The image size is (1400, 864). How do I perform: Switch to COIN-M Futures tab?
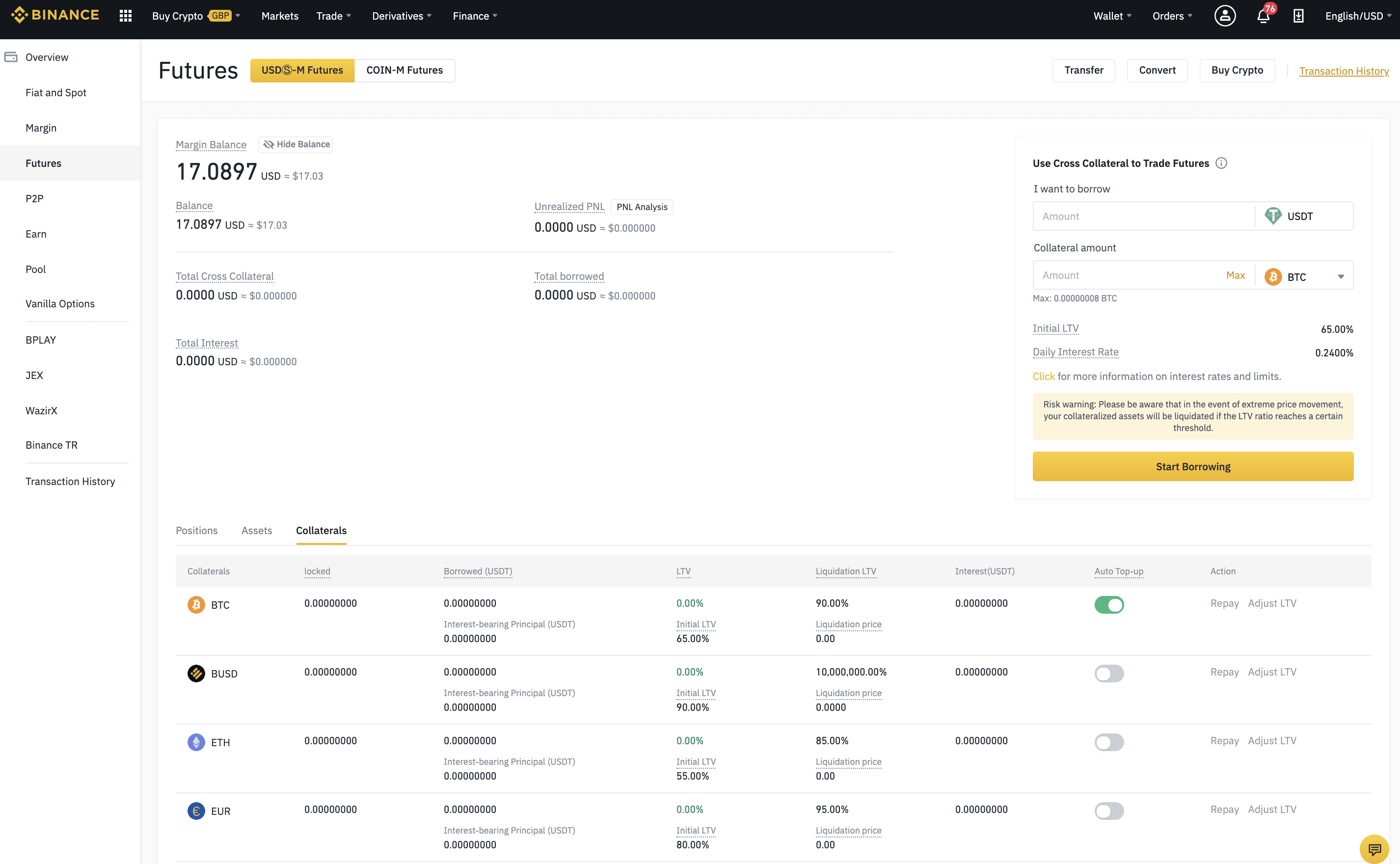point(404,70)
